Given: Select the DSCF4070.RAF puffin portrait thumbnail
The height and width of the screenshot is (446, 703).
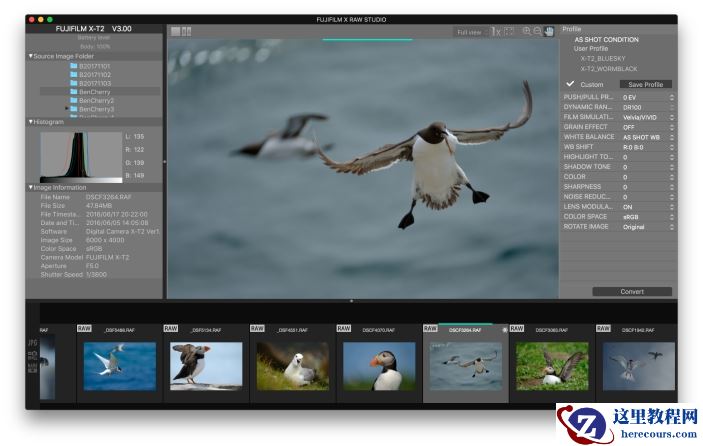Looking at the screenshot, I should pos(379,366).
